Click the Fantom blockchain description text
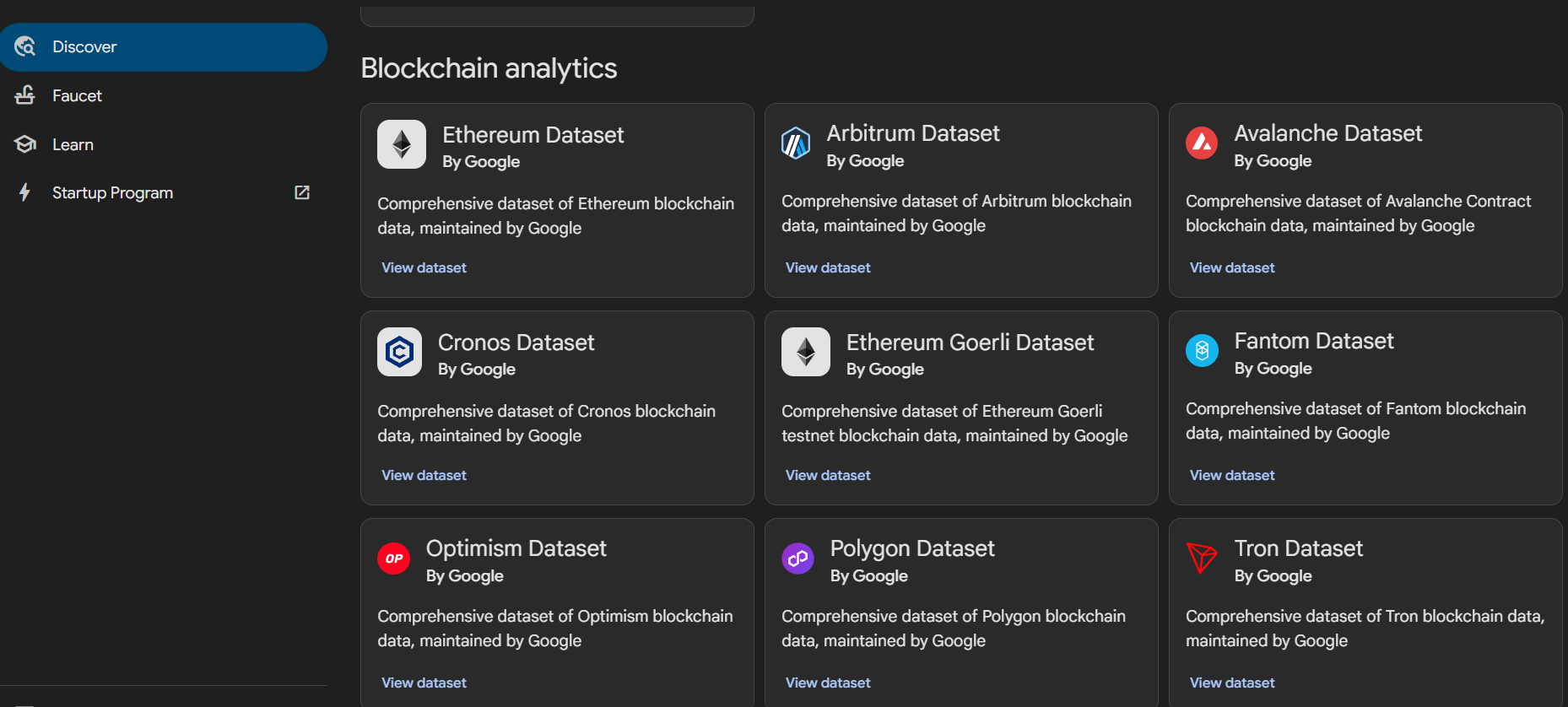Screen dimensions: 1568x707 (x=1356, y=421)
